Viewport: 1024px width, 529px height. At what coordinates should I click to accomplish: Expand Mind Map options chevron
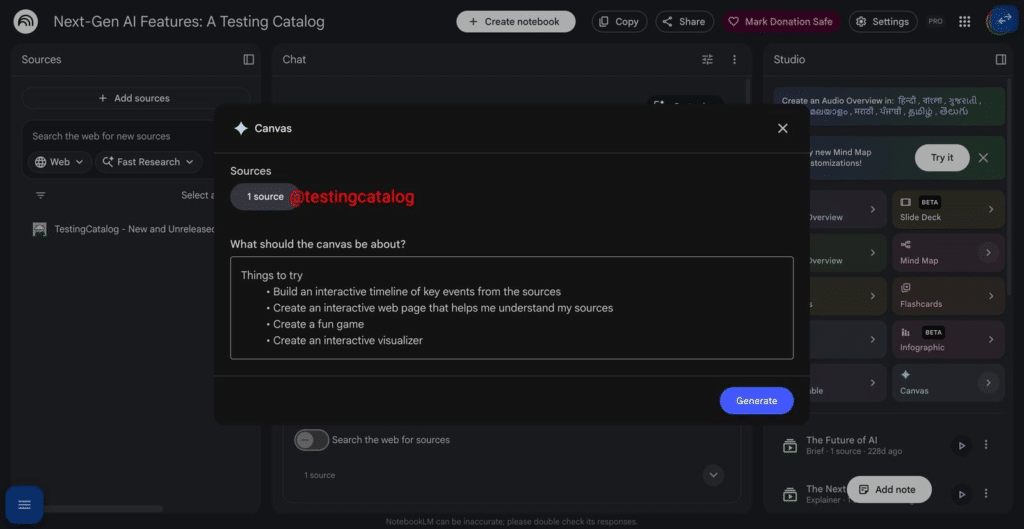pos(988,253)
